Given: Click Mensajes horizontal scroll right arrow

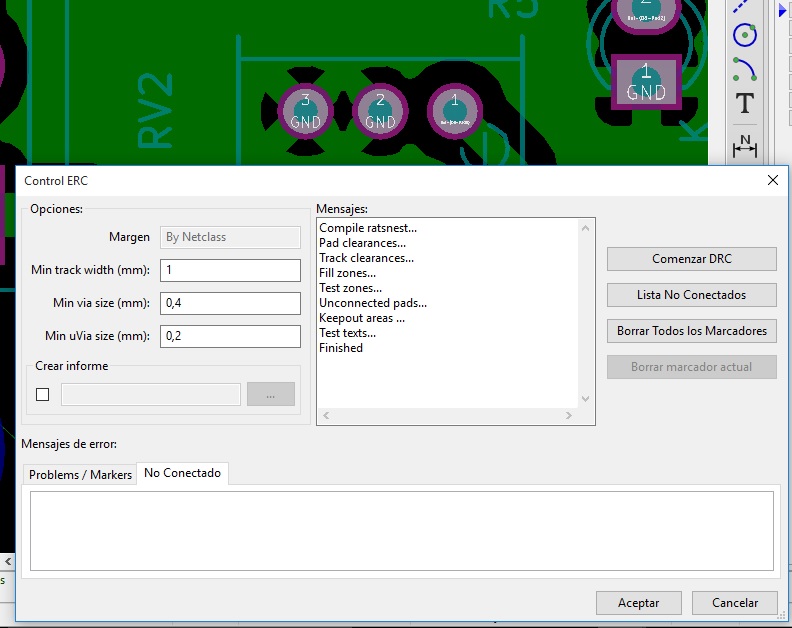Looking at the screenshot, I should (x=569, y=415).
